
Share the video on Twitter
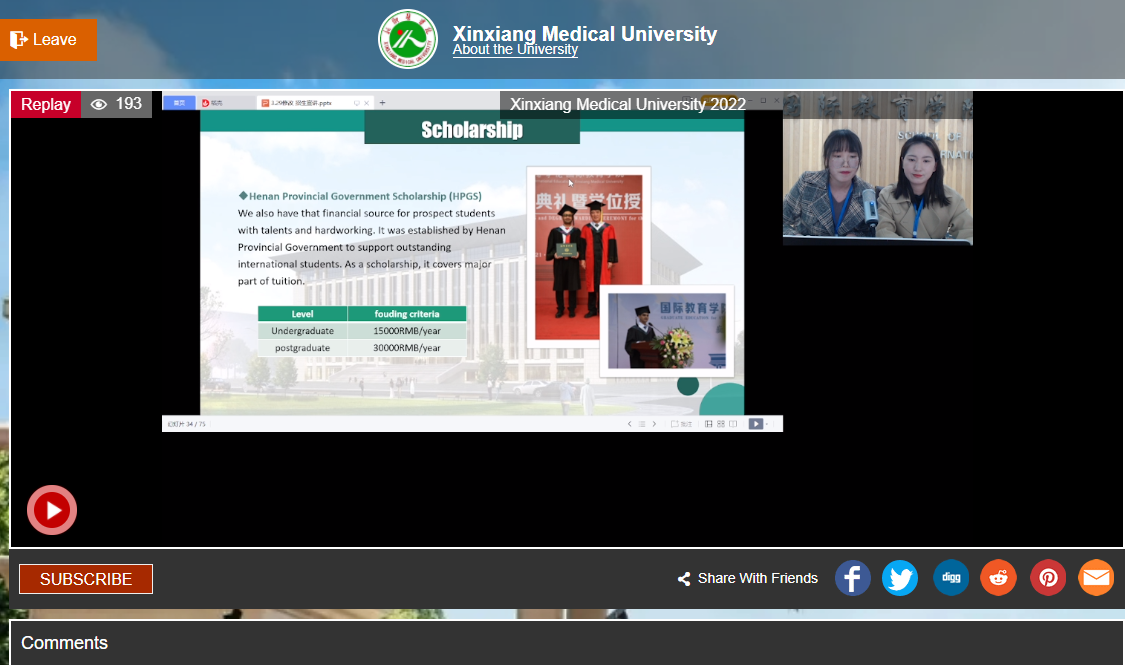click(x=900, y=578)
